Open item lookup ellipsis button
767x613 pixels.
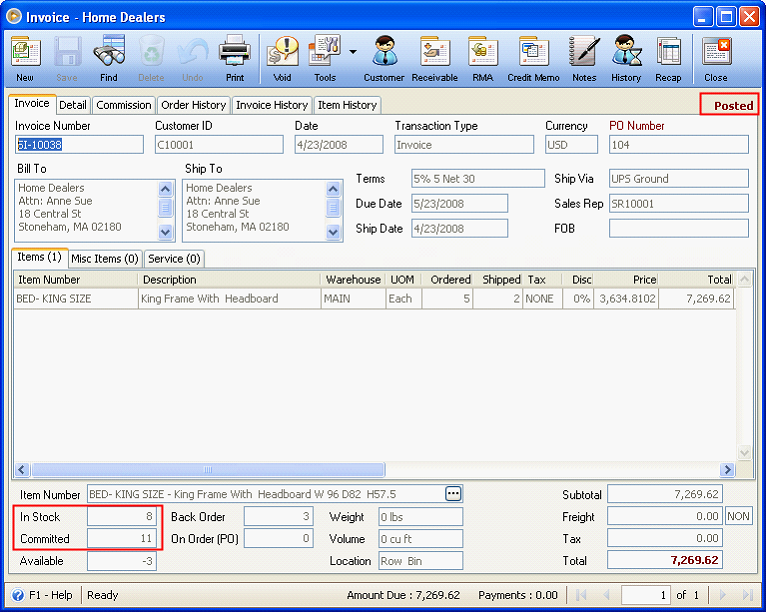tap(453, 494)
